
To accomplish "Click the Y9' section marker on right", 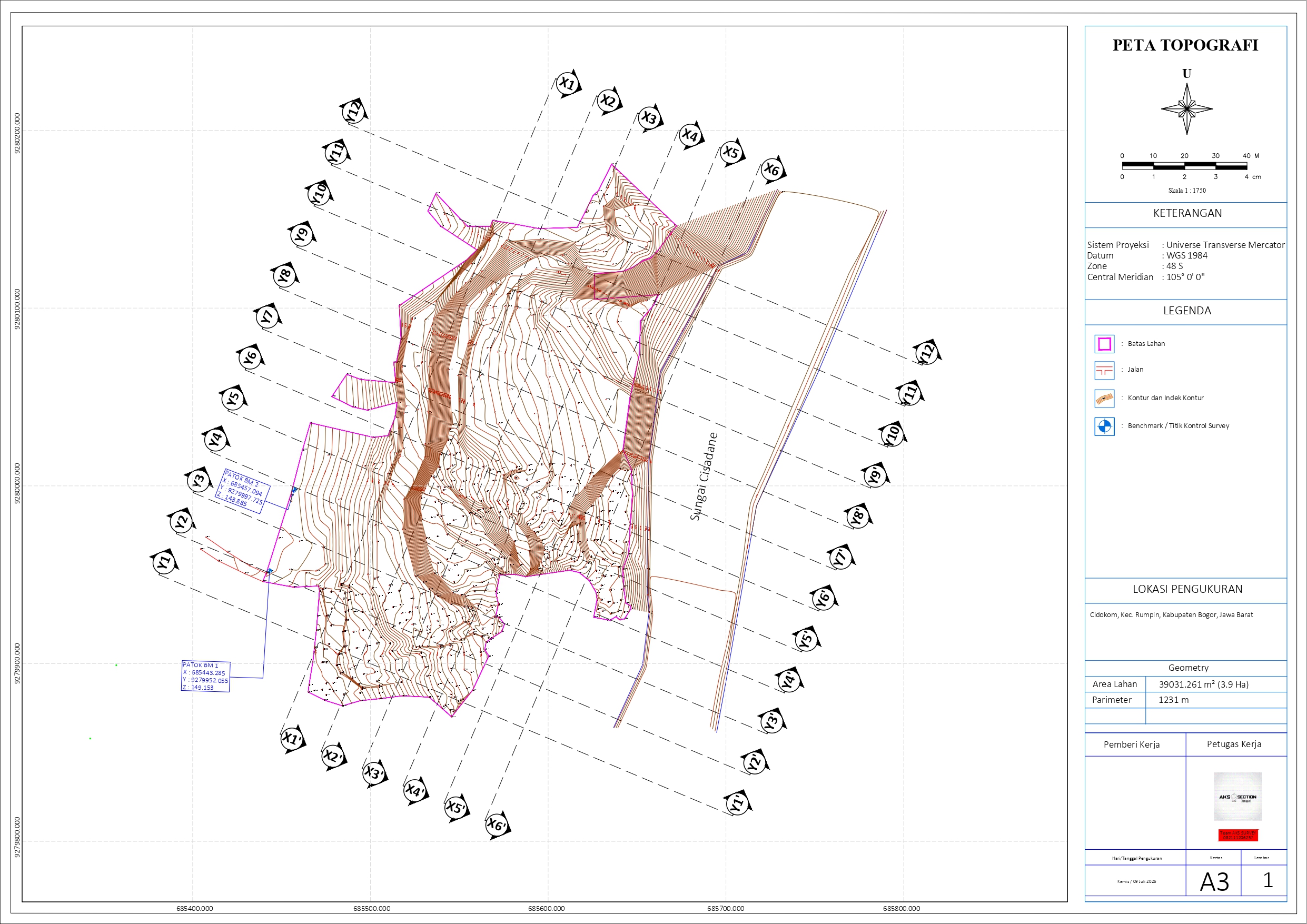I will [x=876, y=475].
